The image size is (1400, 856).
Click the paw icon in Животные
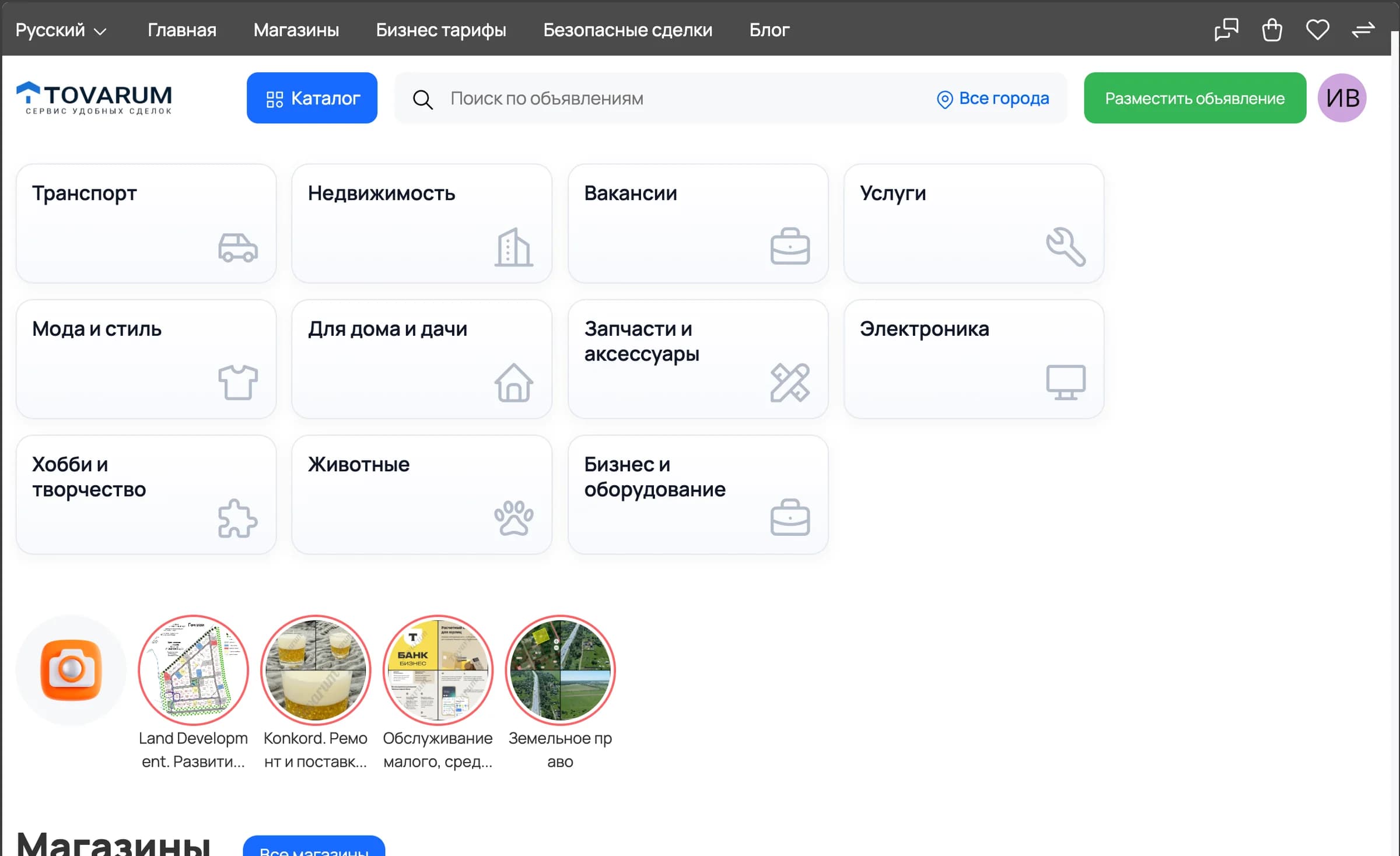coord(514,518)
